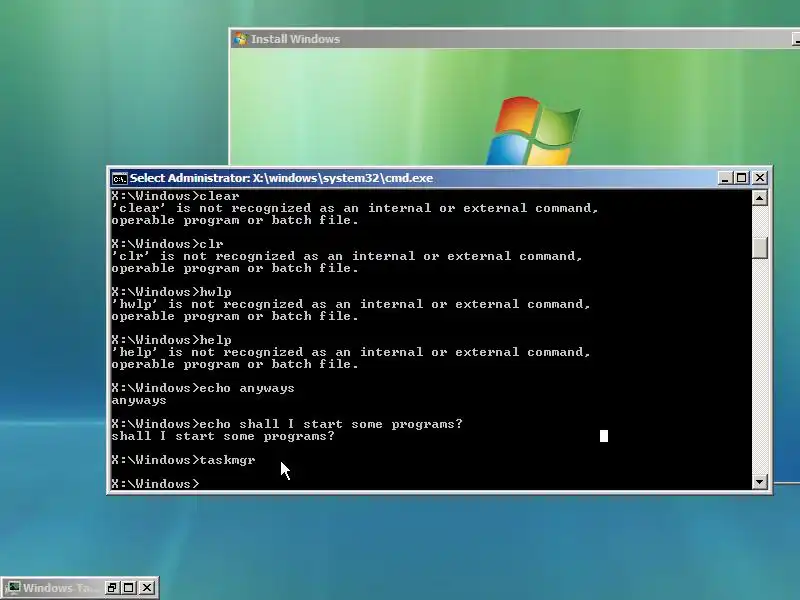This screenshot has height=600, width=800.
Task: Click the 'X:\Windows>help' command line
Action: pyautogui.click(x=171, y=340)
